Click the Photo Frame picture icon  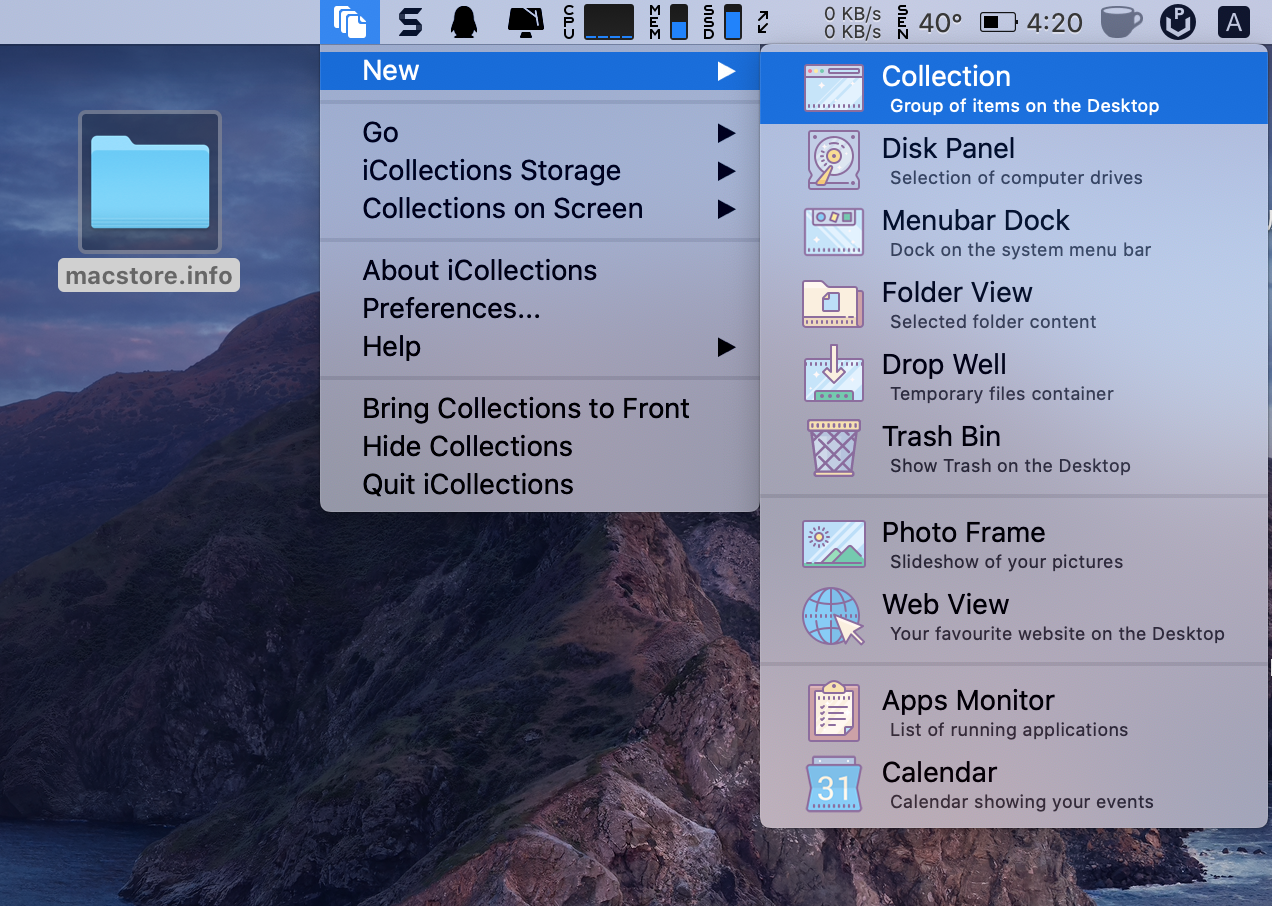833,544
